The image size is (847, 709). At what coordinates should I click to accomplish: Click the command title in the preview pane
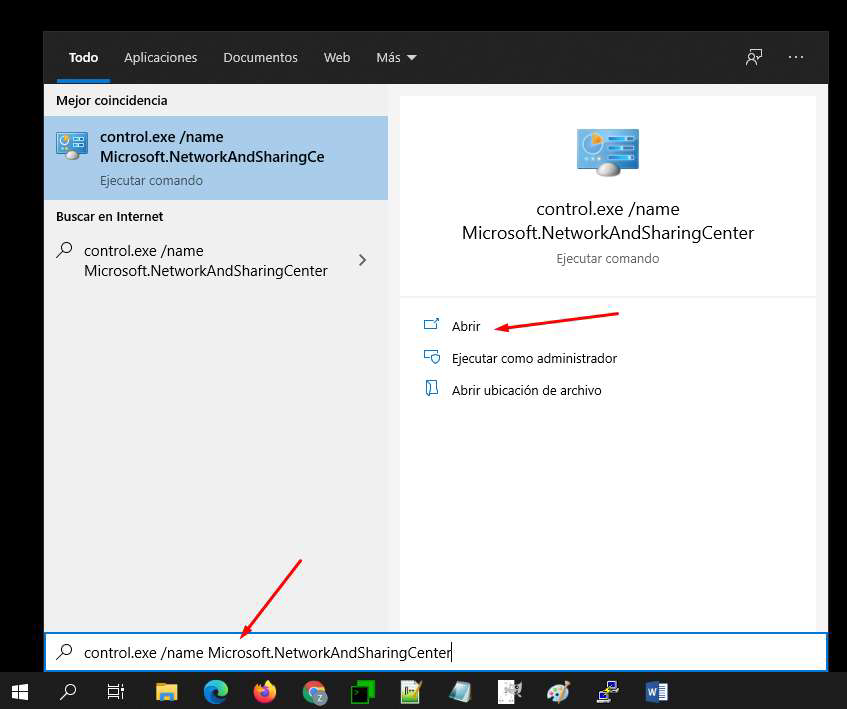(608, 221)
